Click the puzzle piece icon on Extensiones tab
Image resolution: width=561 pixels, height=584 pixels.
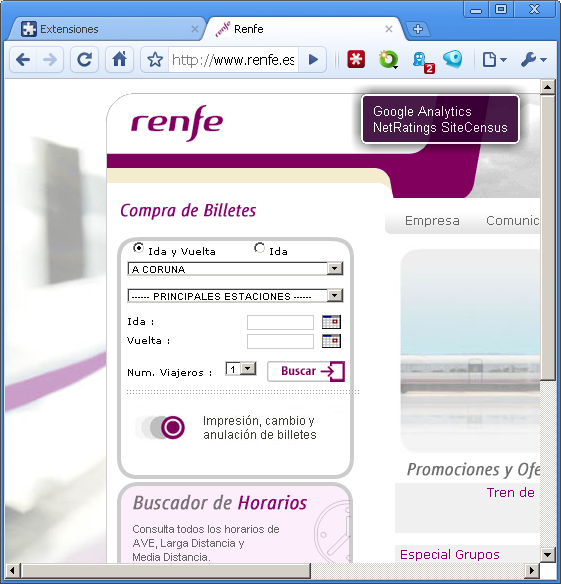29,29
